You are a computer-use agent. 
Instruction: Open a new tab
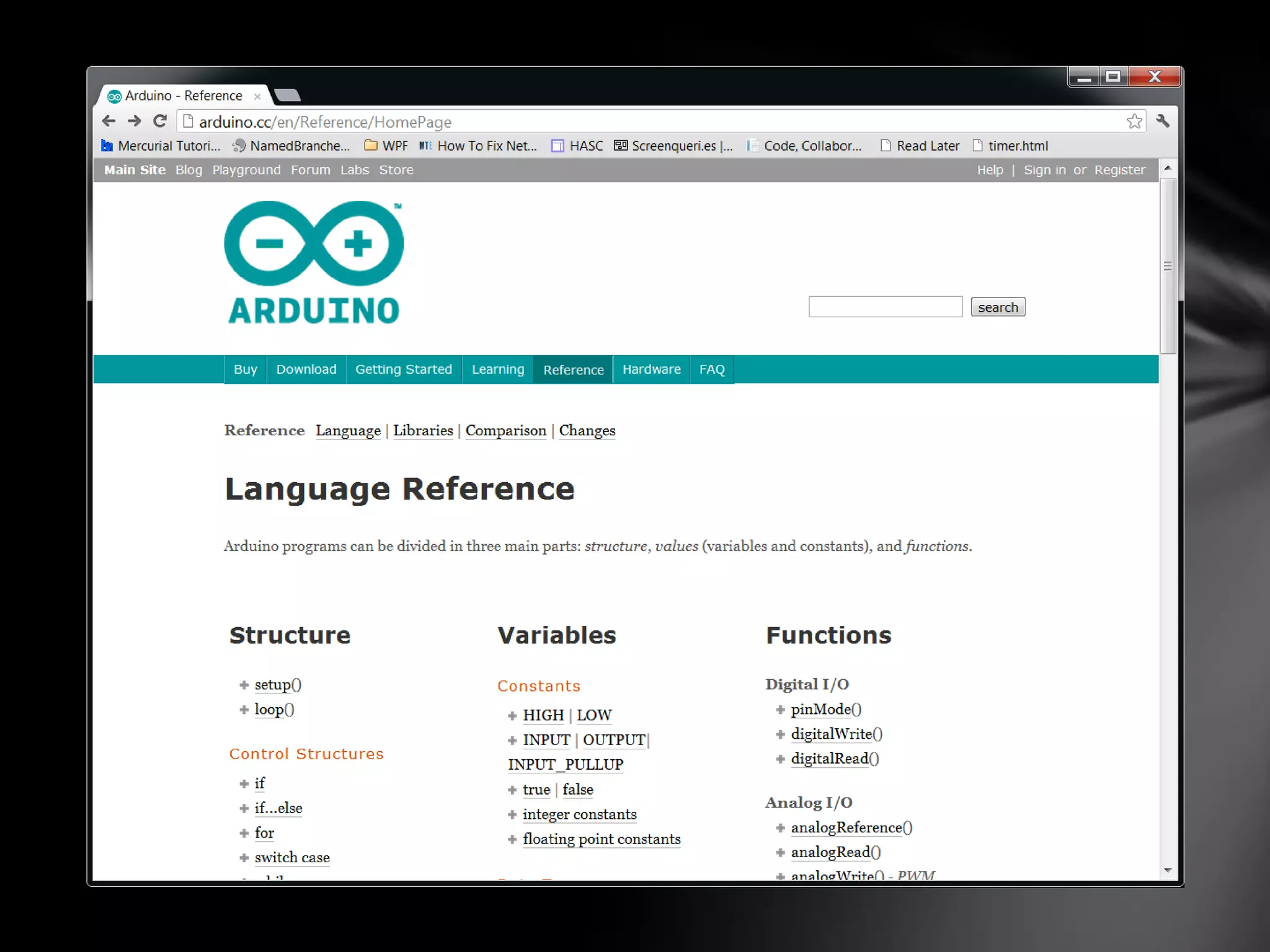[287, 95]
